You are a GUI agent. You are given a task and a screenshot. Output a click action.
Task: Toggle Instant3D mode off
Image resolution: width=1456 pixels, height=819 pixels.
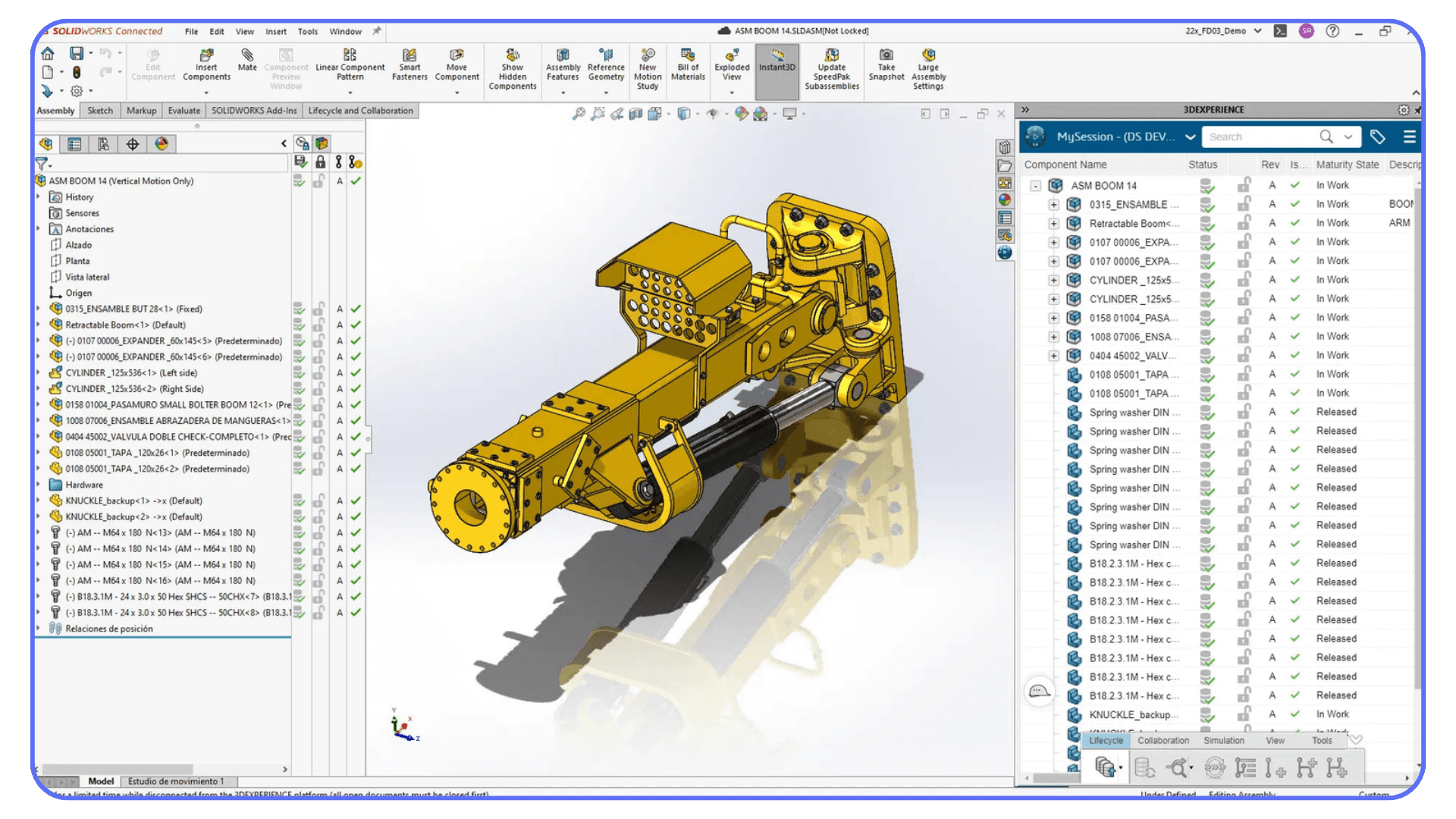(776, 67)
